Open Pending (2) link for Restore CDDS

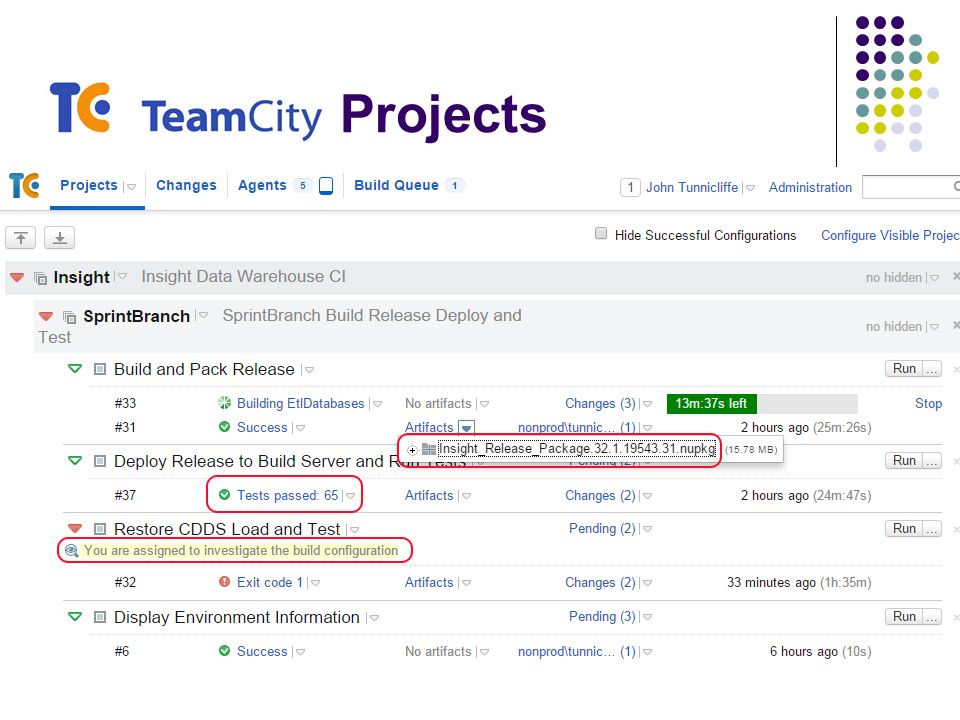point(602,528)
